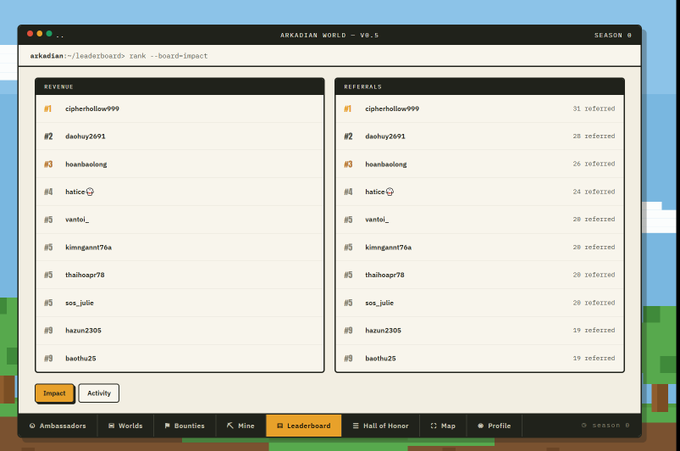Click the Mine pickaxe icon
Image resolution: width=680 pixels, height=451 pixels.
point(230,425)
